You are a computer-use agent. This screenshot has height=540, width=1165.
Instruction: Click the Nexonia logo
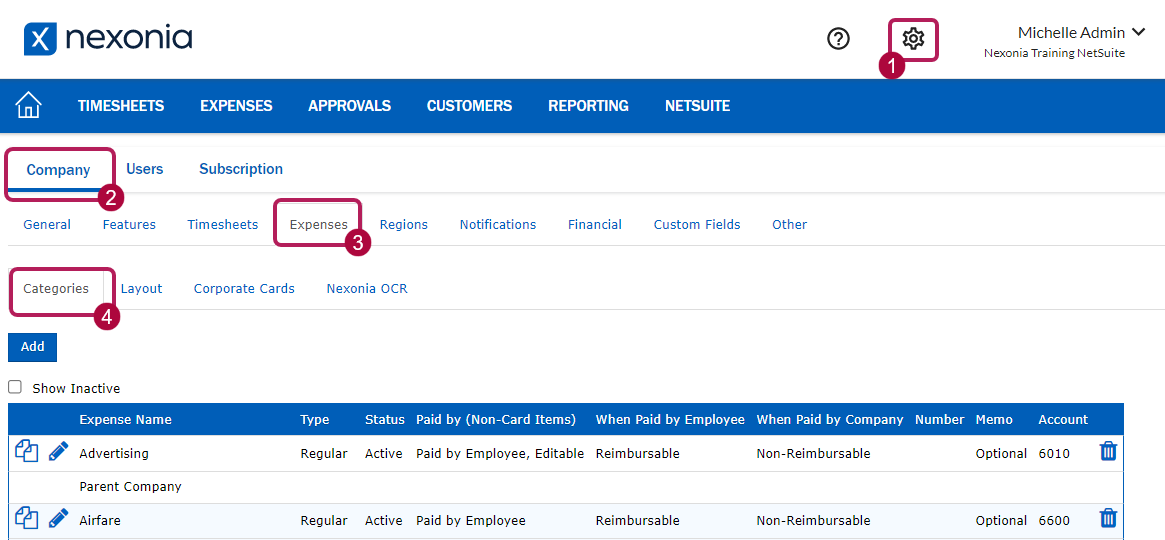click(x=108, y=39)
